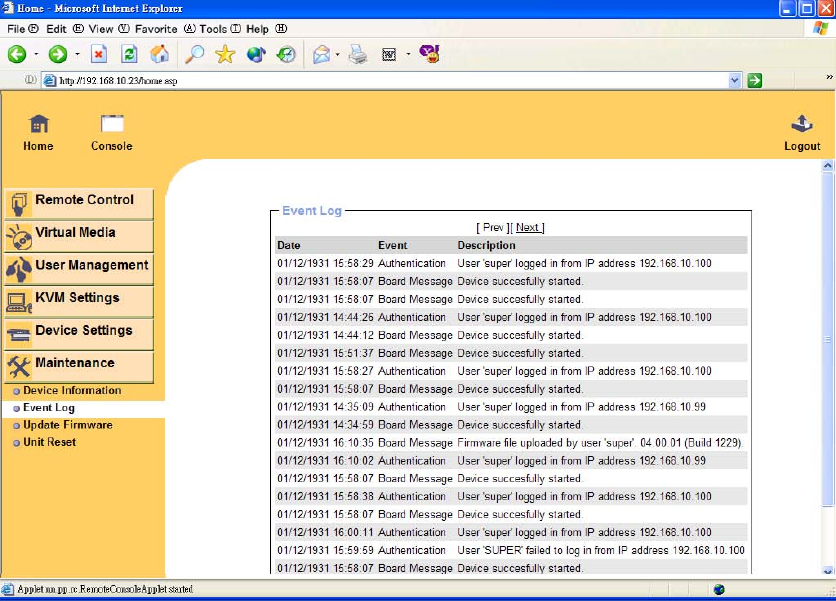Expand the address bar dropdown arrow
The width and height of the screenshot is (836, 601).
click(x=735, y=81)
